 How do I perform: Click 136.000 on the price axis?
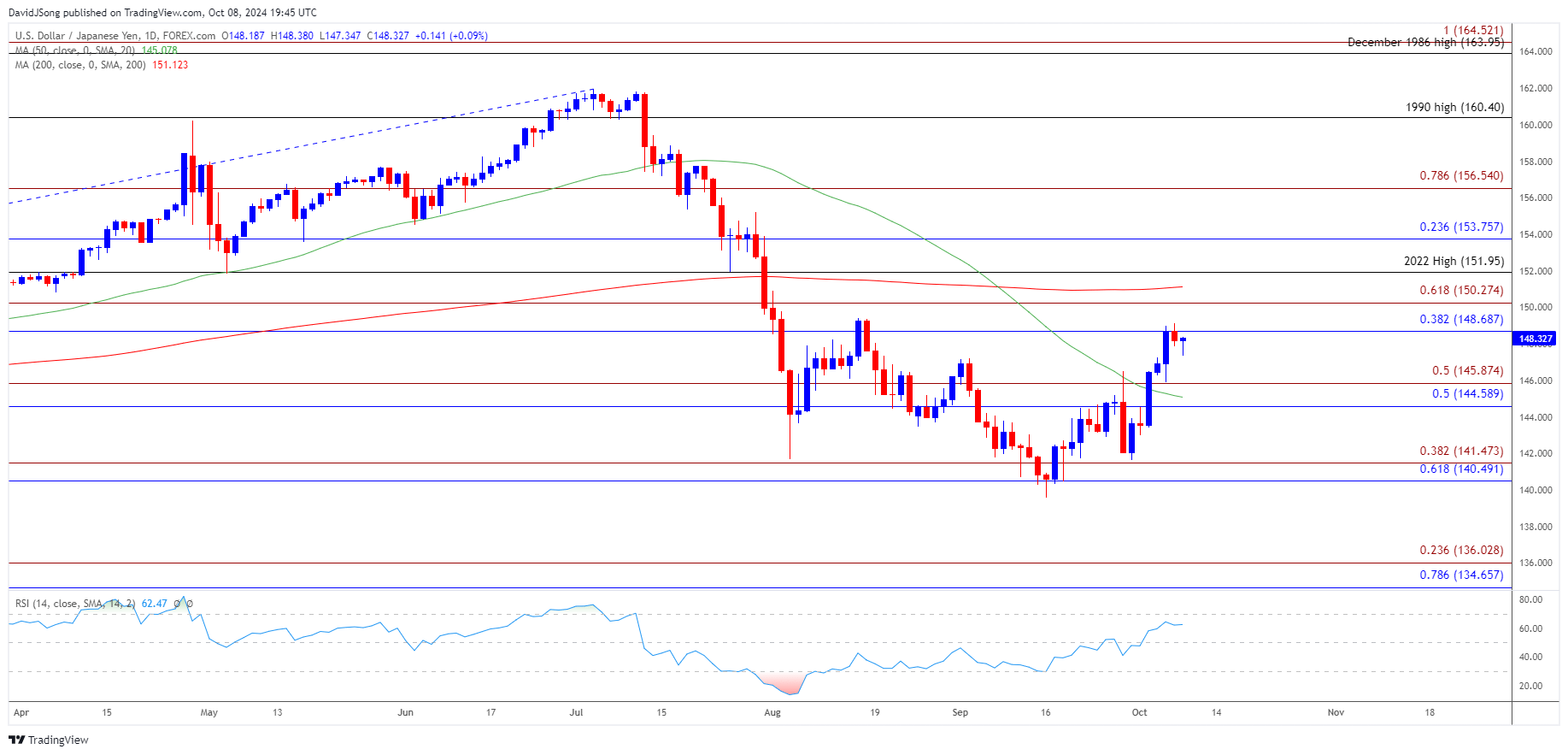(1535, 563)
